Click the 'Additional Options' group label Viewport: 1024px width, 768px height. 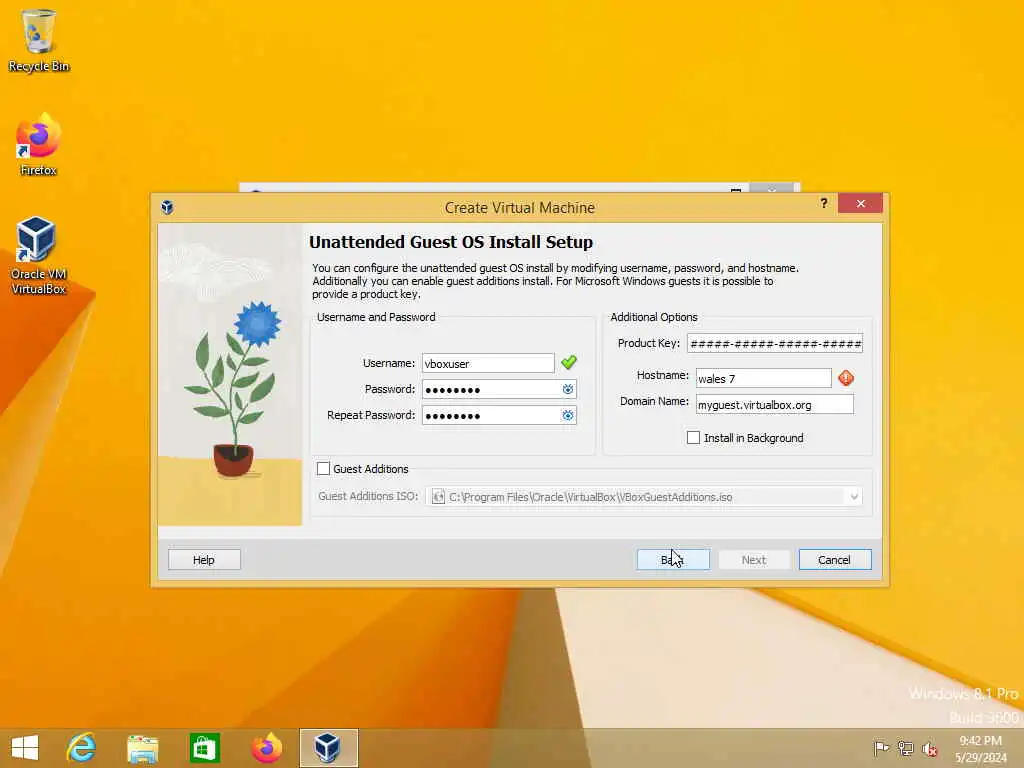point(654,317)
